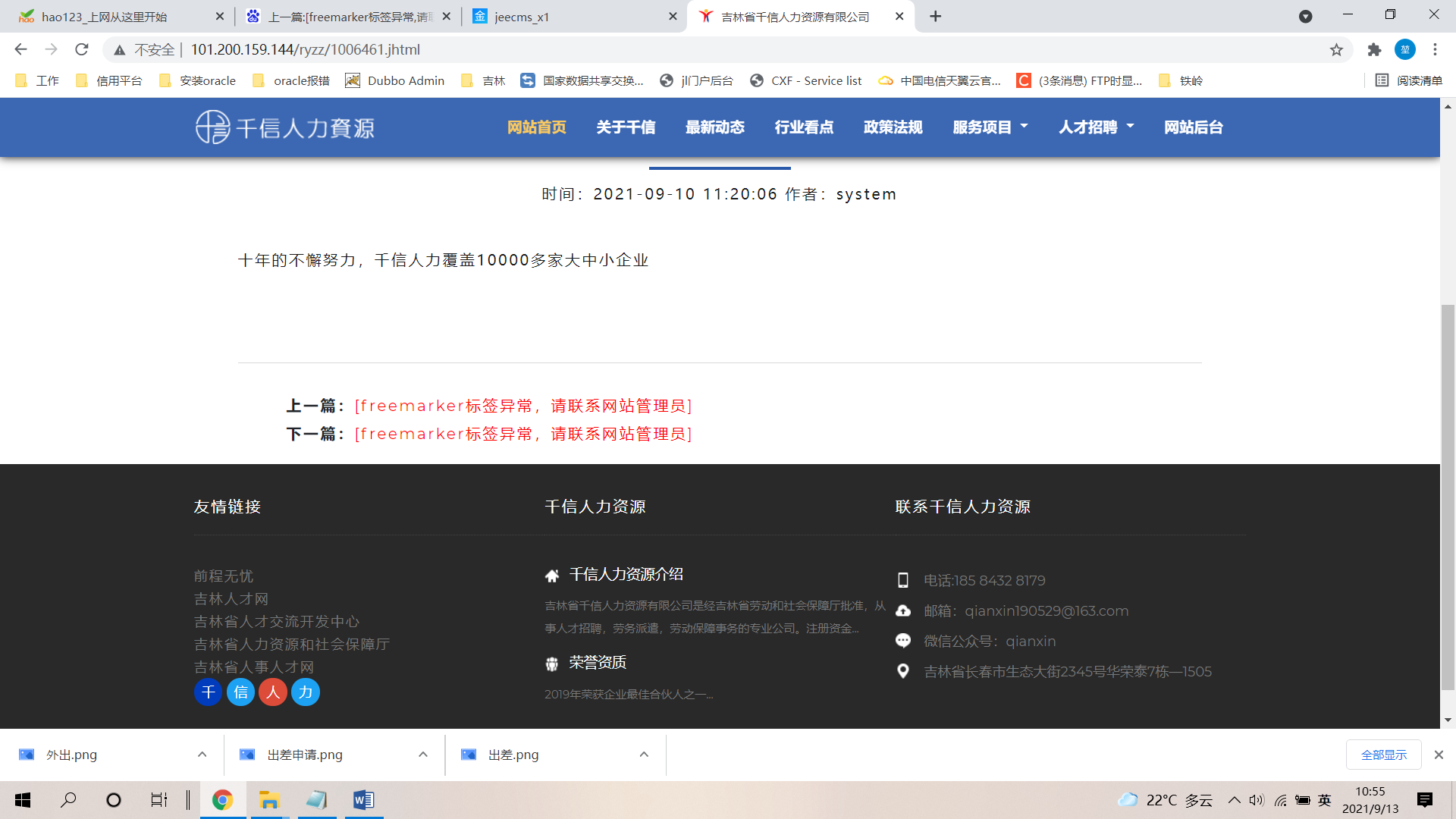Click the 全部显示 downloads button
The image size is (1456, 819).
tap(1383, 755)
